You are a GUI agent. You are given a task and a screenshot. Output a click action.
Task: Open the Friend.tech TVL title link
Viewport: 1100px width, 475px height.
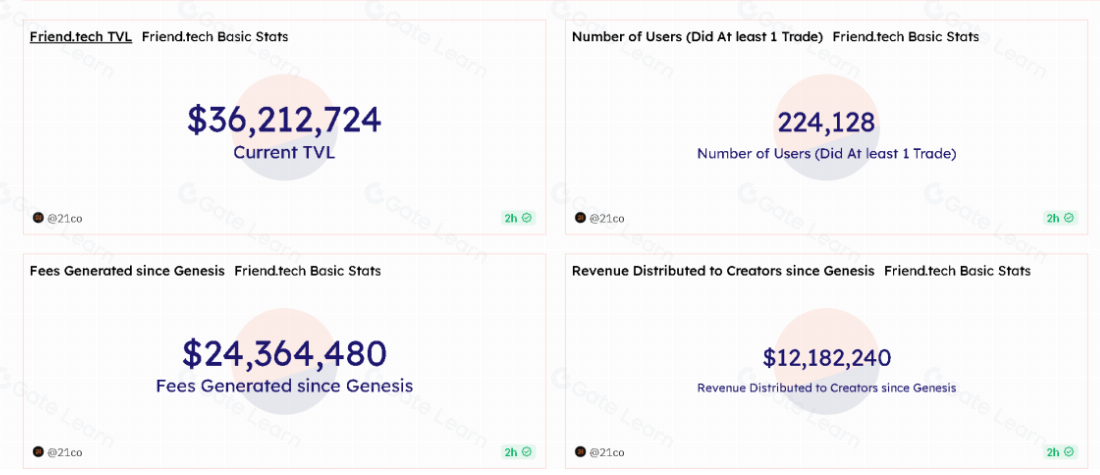click(80, 37)
